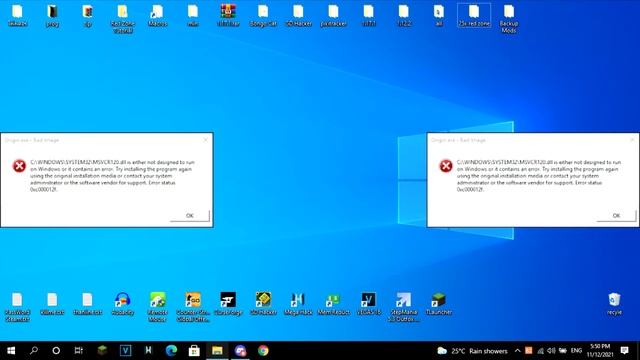640x360 pixels.
Task: Select the black shortcut icon beside Counter-Strike
Action: pos(228,304)
